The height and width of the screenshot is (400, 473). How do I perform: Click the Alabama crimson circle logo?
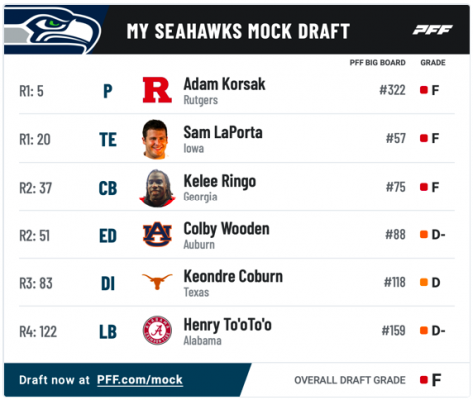[157, 330]
